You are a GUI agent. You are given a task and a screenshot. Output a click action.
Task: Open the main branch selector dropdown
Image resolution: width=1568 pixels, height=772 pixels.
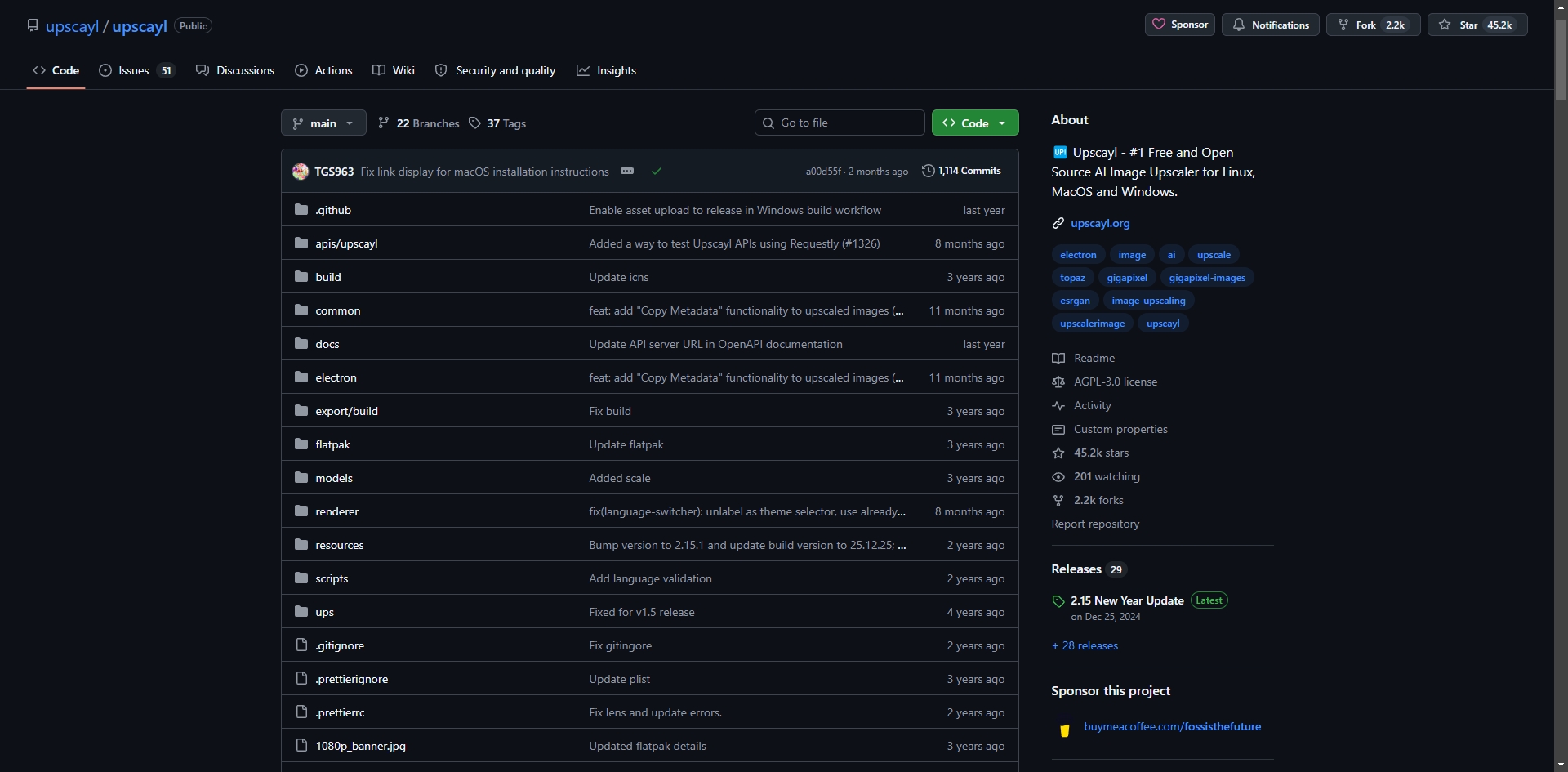click(323, 123)
